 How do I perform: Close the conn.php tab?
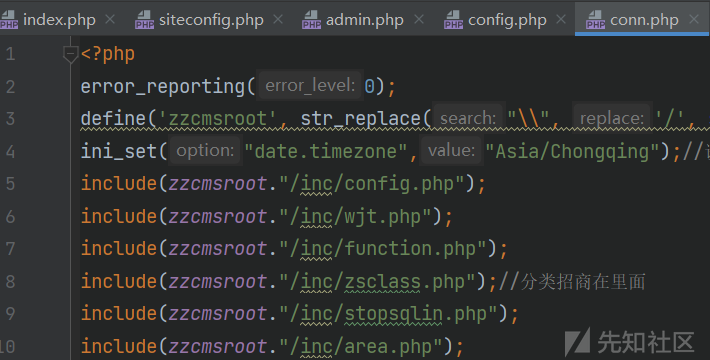tap(694, 19)
